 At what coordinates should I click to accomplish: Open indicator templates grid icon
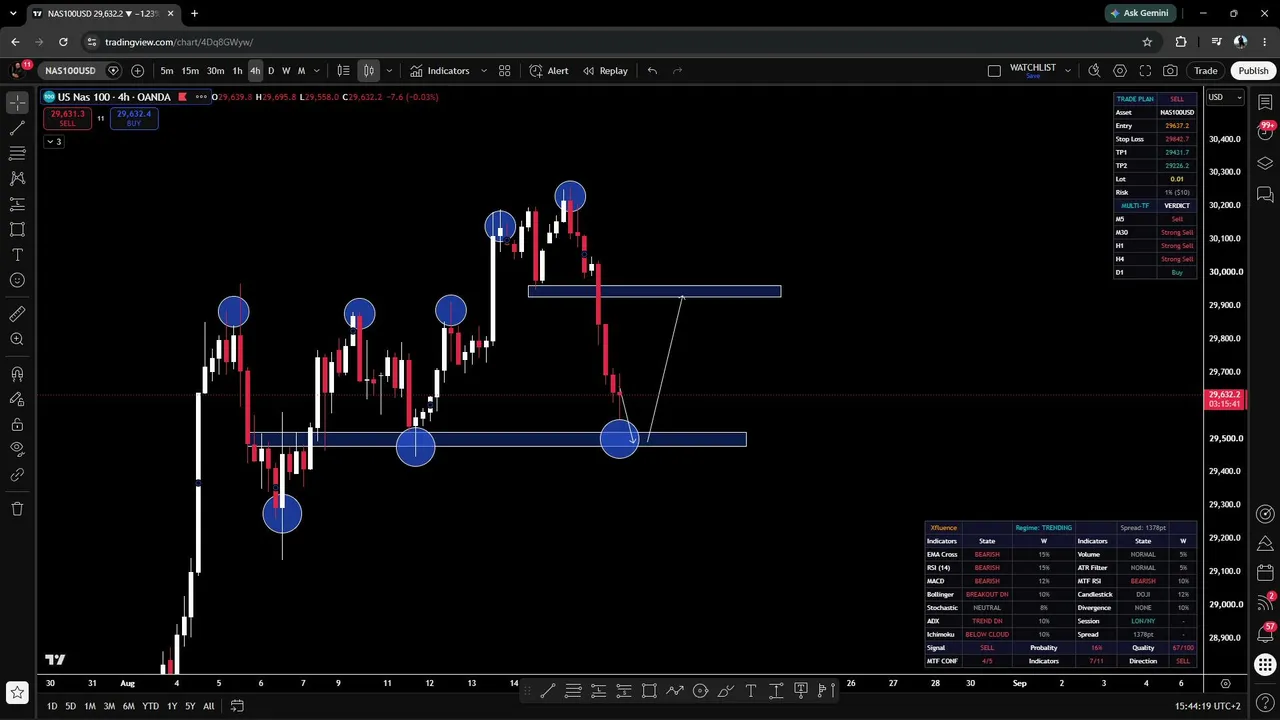pos(505,71)
